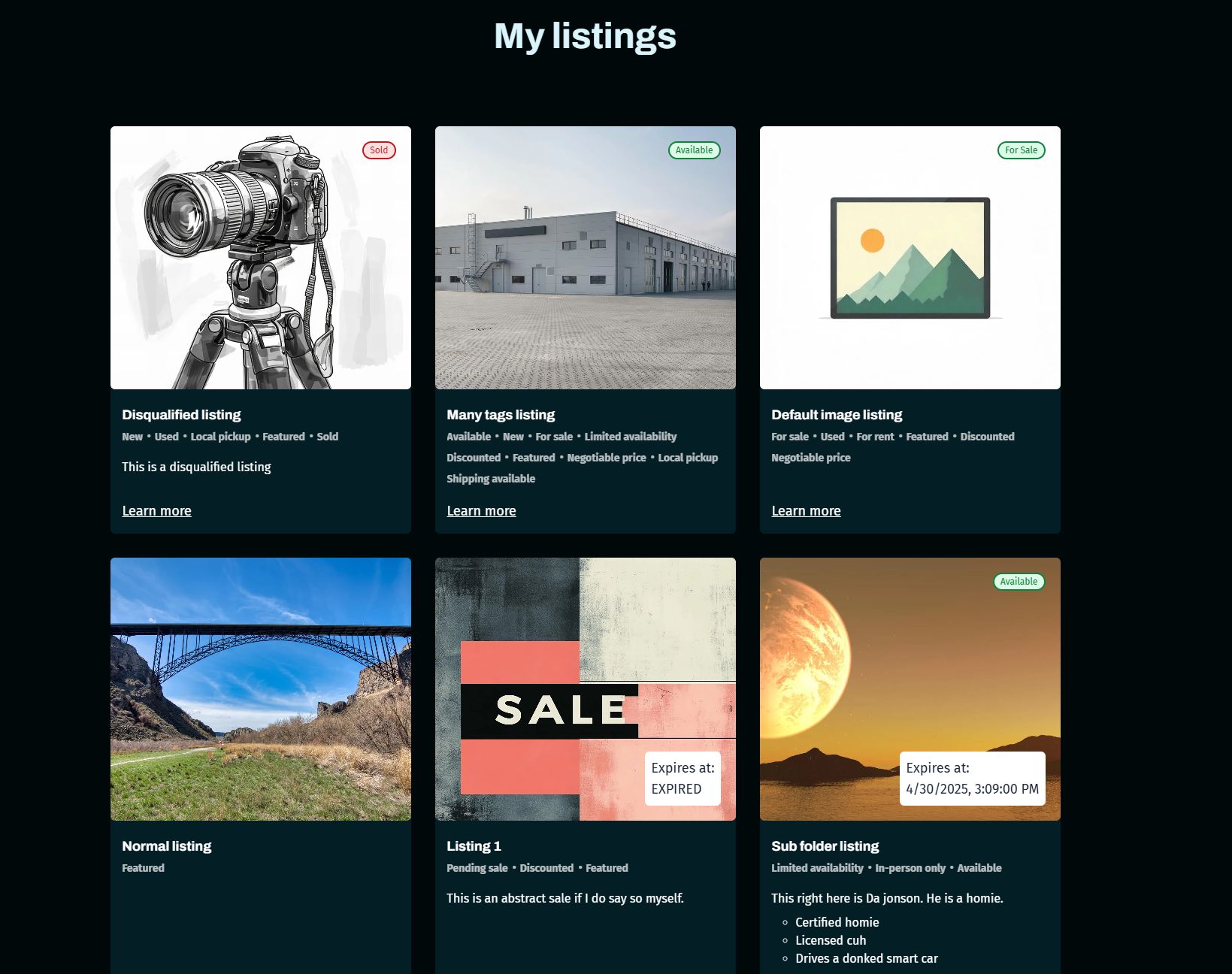Viewport: 1232px width, 974px height.
Task: Open the bridge landscape photo thumbnail
Action: click(x=260, y=688)
